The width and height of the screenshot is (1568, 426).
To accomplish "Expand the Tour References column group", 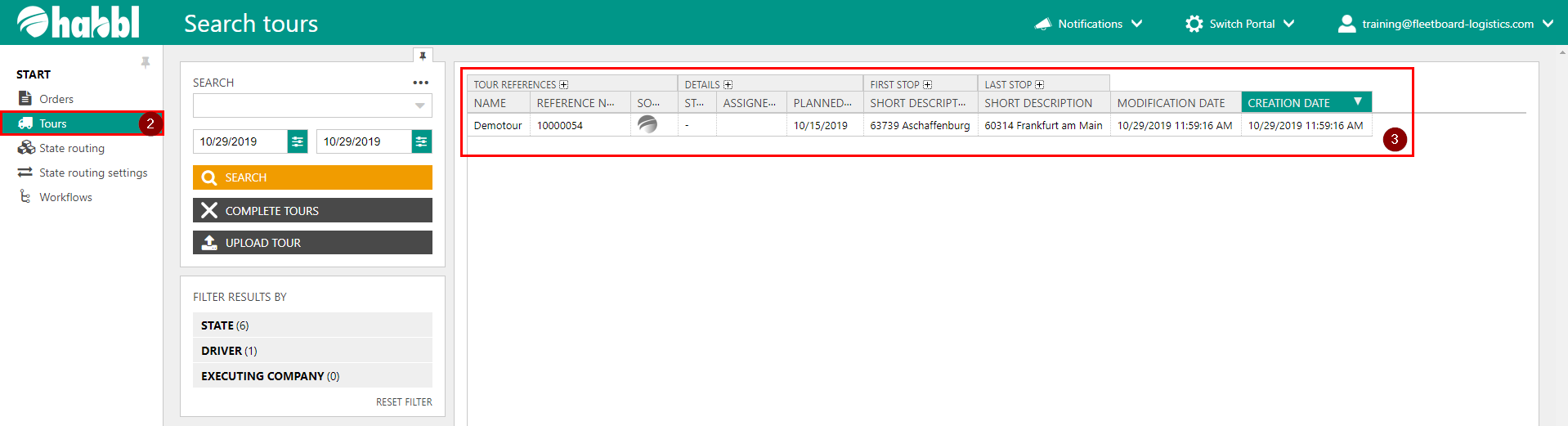I will click(564, 85).
